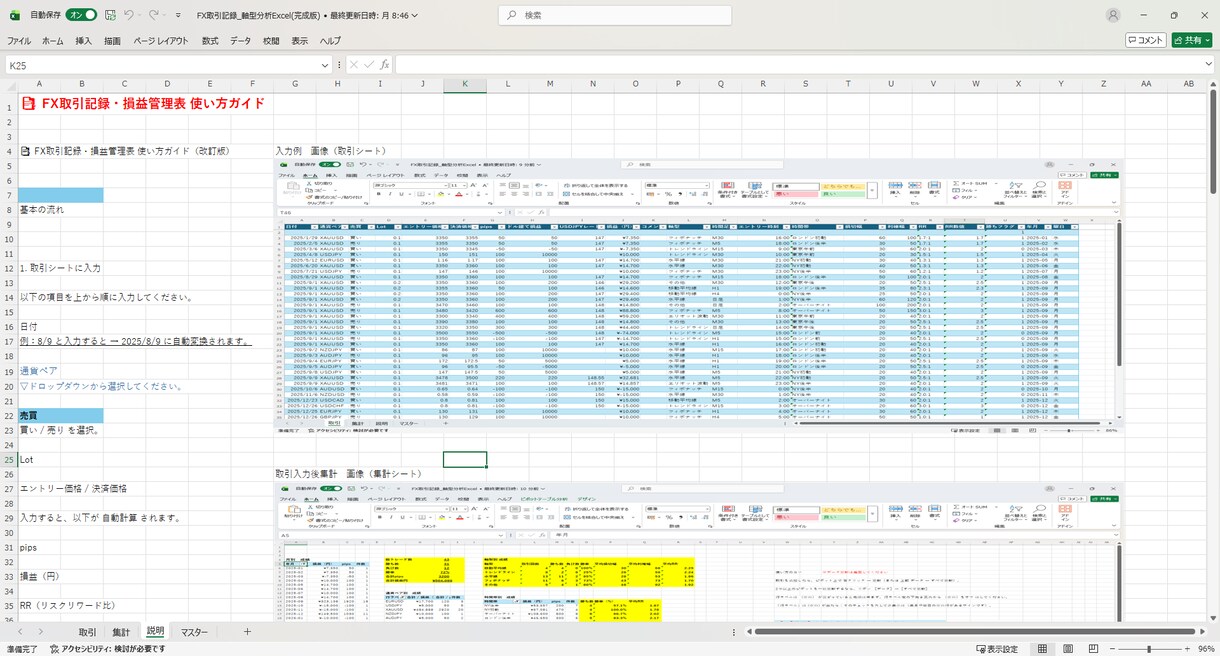Click the vertical scrollbar thumb
Screen dimensions: 1220x656
[x=1213, y=143]
